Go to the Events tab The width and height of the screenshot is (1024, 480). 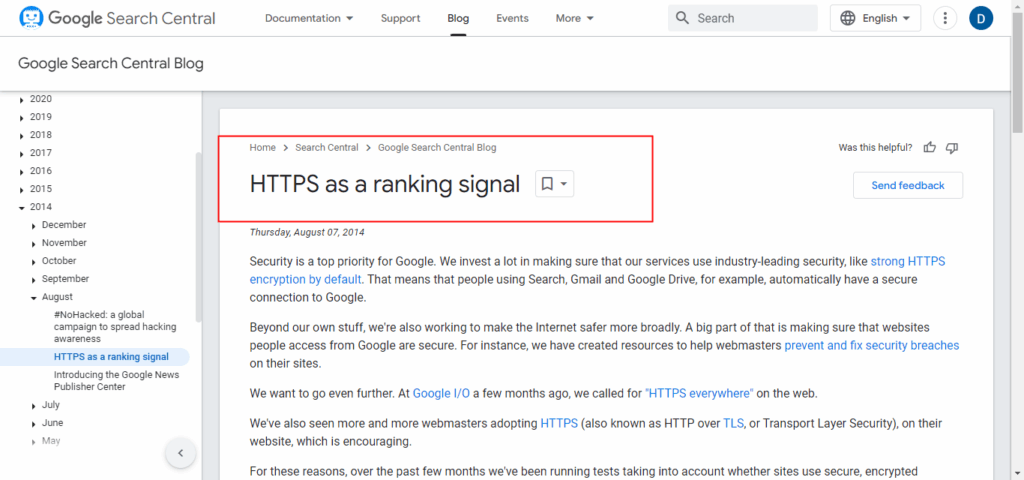512,18
